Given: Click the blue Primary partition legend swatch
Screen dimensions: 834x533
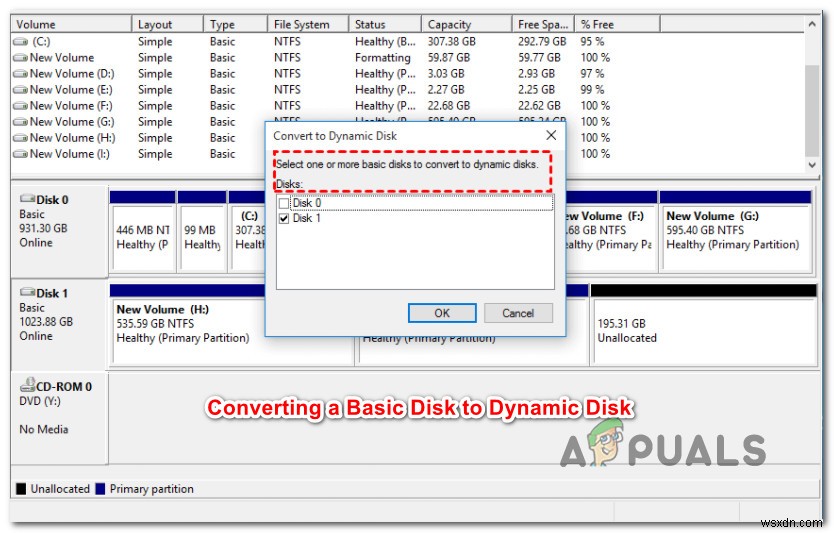Looking at the screenshot, I should pos(100,489).
